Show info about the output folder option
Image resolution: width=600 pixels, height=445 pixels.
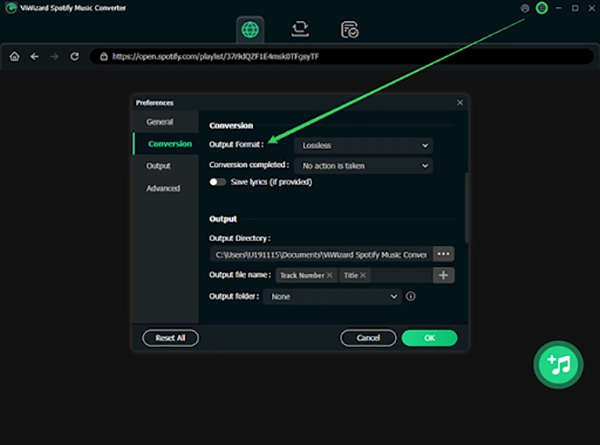410,296
